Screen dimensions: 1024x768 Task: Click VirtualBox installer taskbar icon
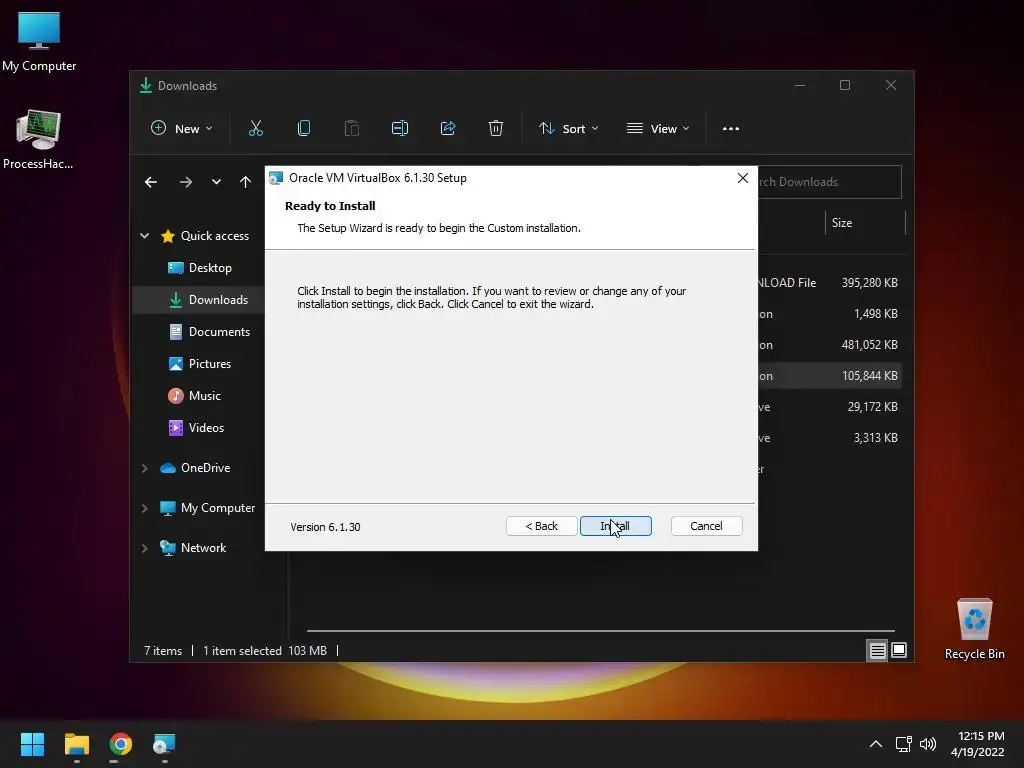164,744
